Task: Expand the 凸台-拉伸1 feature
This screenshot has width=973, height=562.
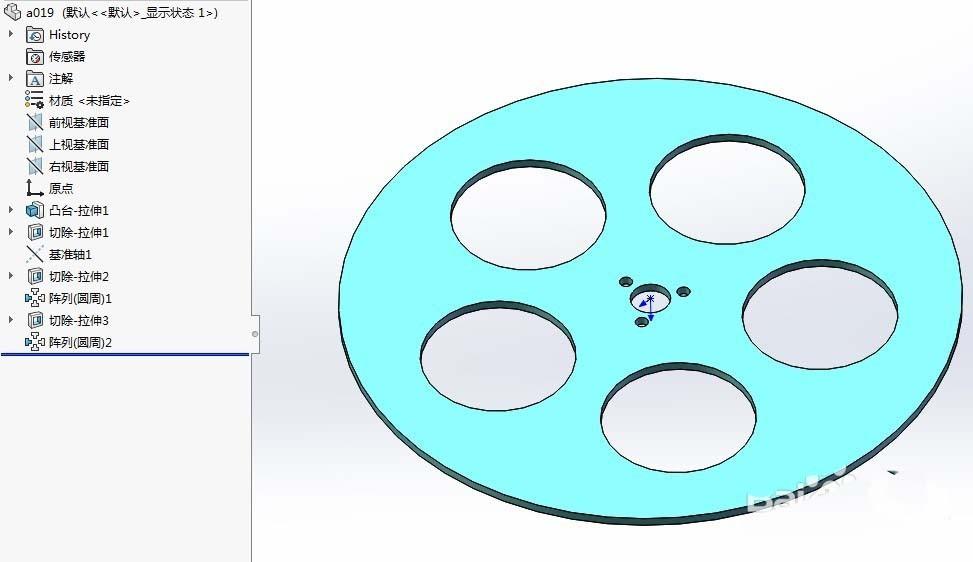Action: 11,210
